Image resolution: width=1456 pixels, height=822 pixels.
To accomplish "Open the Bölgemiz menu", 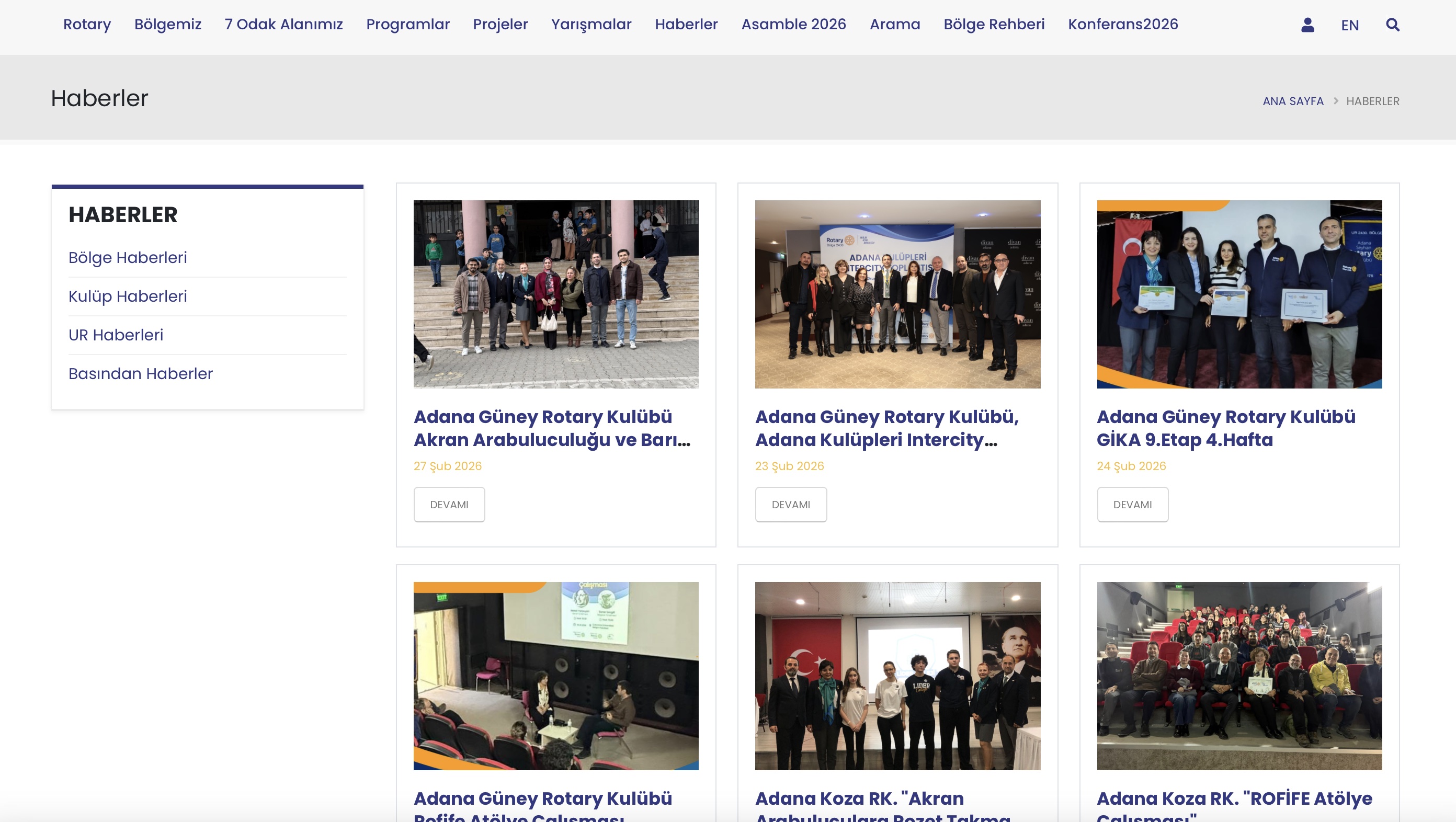I will click(x=168, y=24).
